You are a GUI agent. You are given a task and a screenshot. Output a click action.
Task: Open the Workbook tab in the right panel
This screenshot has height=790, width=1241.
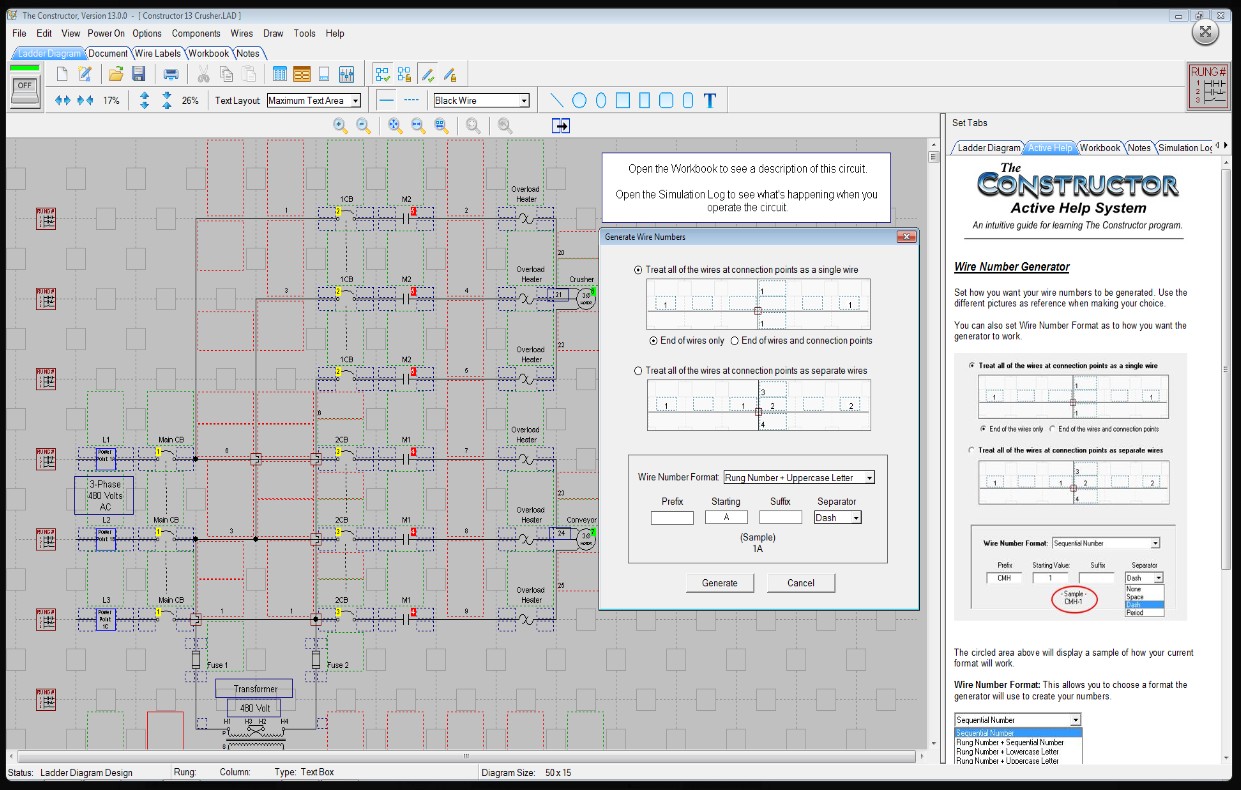[1100, 147]
